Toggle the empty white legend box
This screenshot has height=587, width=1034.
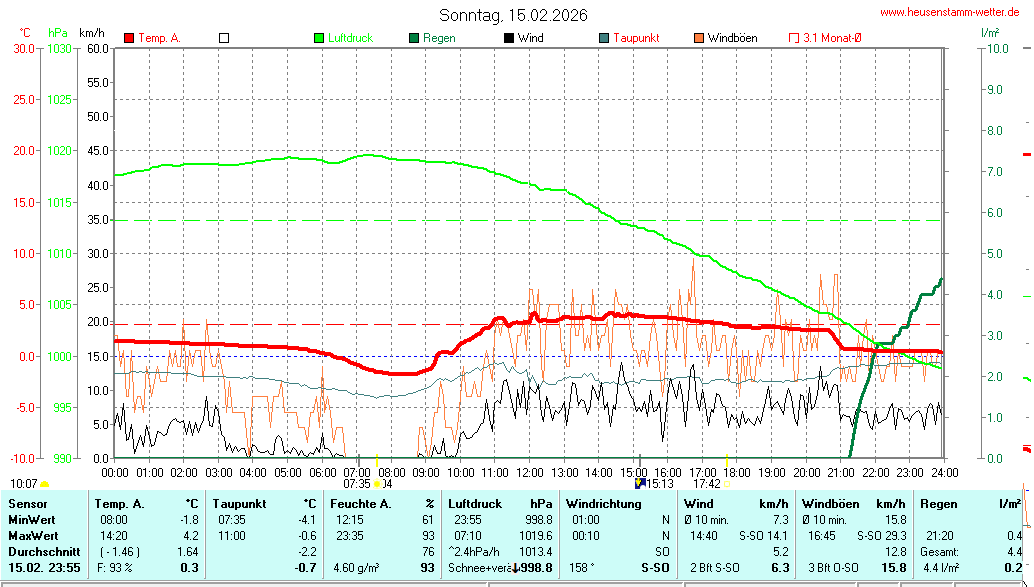click(224, 38)
